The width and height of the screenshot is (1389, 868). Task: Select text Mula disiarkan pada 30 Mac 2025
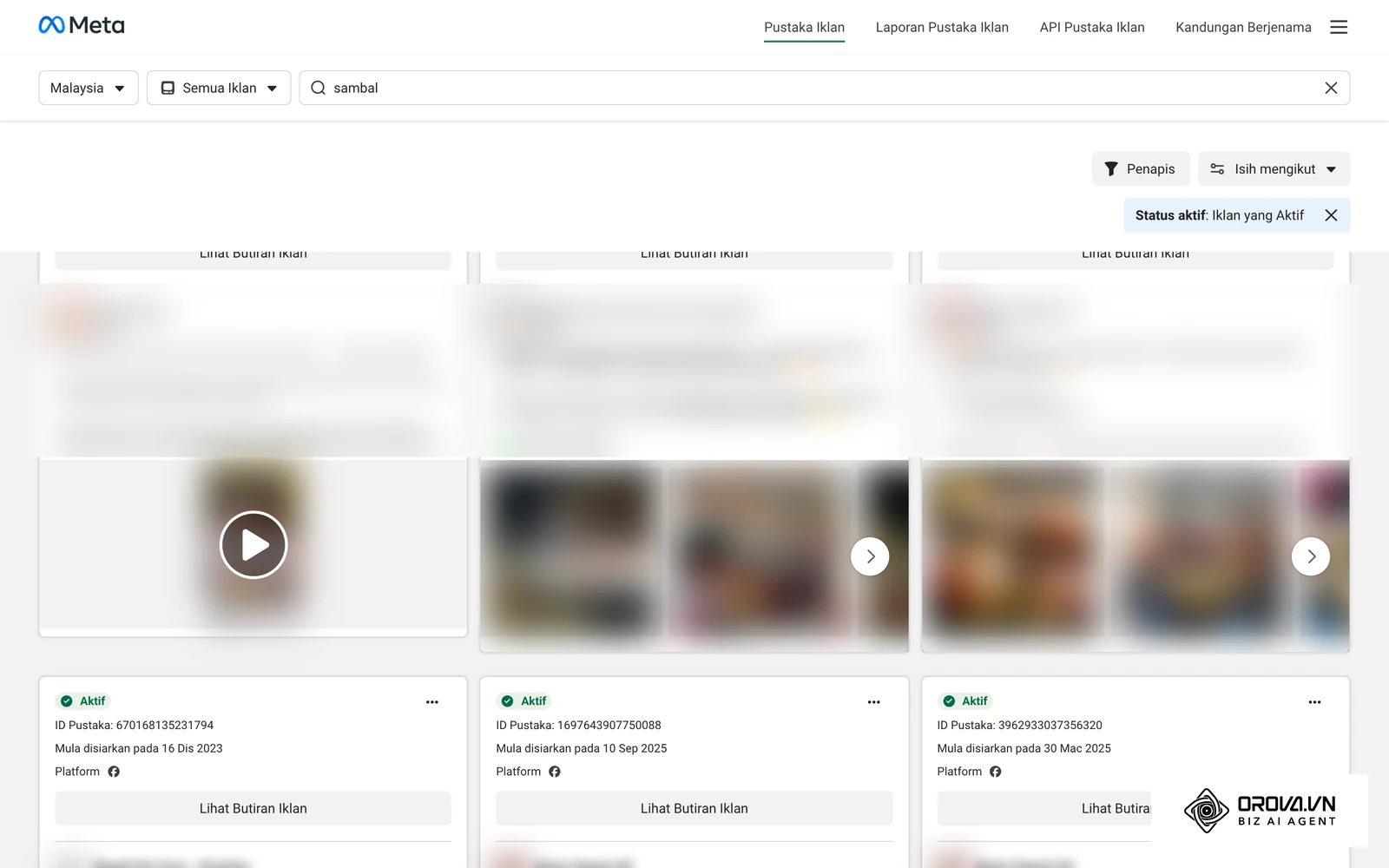point(1024,748)
